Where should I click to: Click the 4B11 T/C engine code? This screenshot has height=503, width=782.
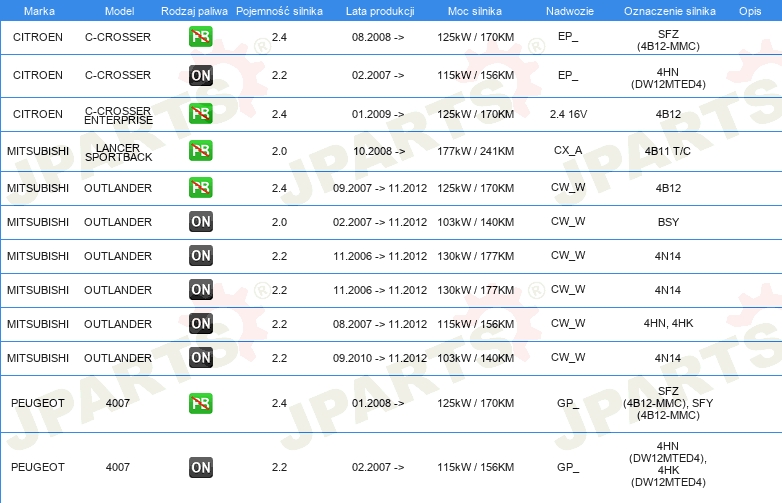(668, 151)
